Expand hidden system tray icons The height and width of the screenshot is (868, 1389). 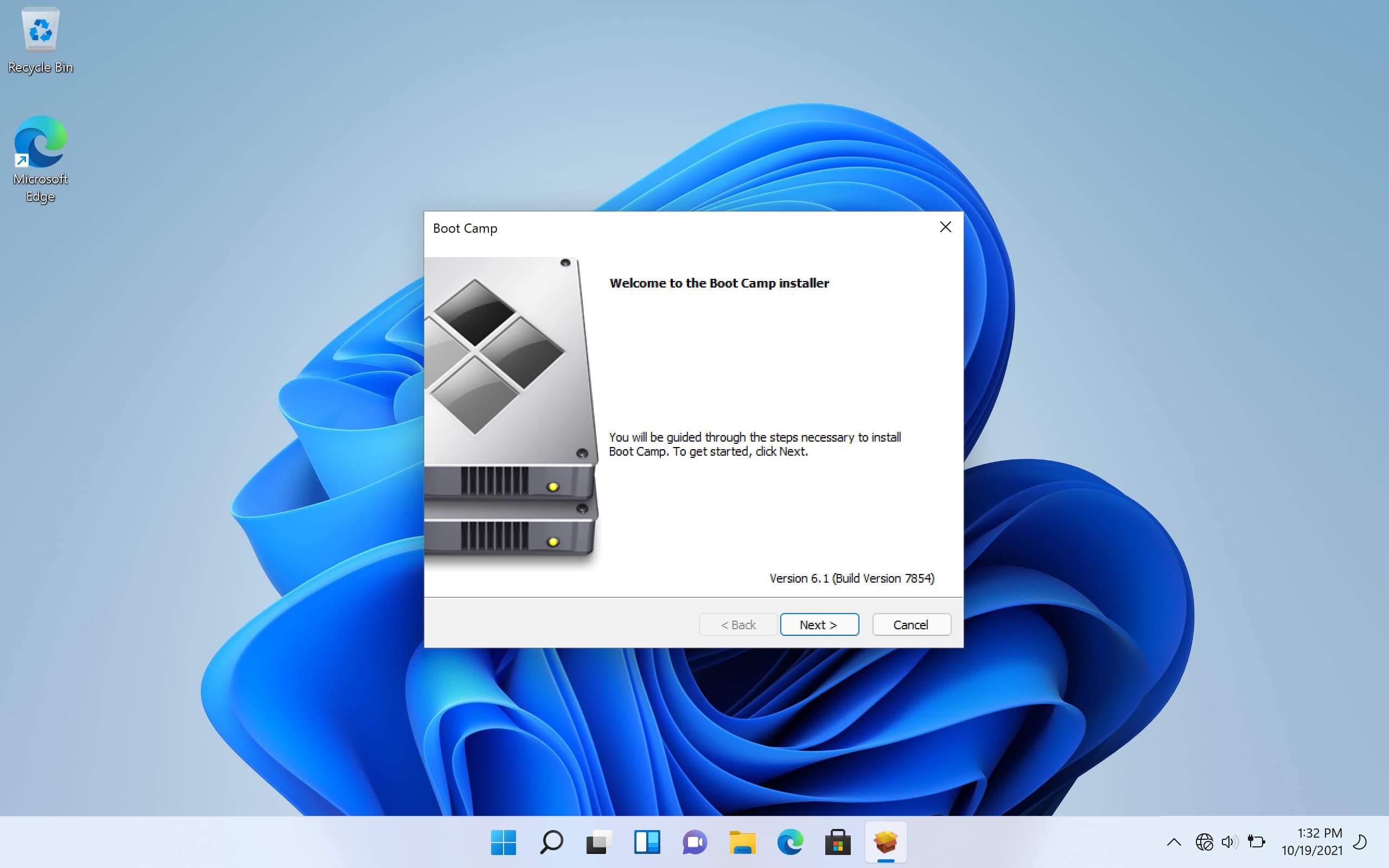(1174, 842)
